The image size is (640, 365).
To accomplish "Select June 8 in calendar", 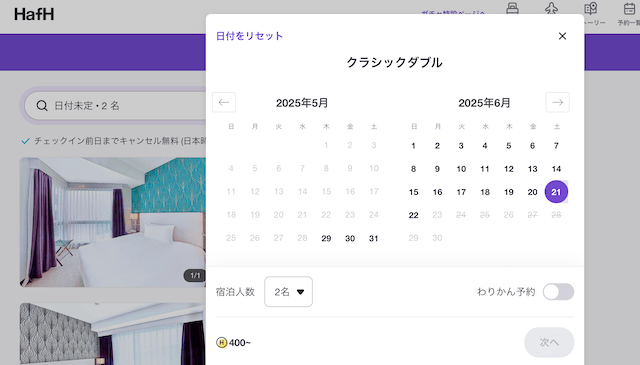I will pyautogui.click(x=413, y=169).
